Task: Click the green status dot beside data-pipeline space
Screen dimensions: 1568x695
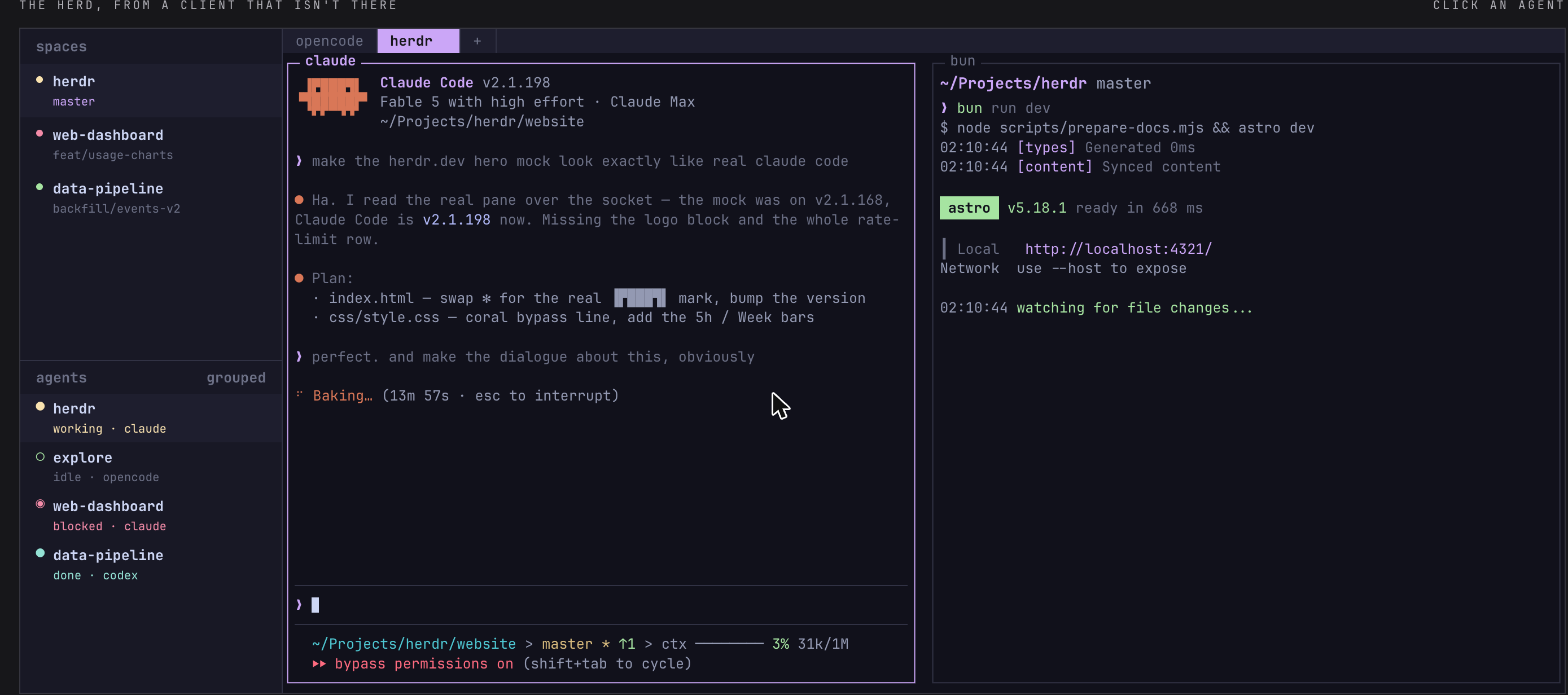Action: pyautogui.click(x=39, y=187)
